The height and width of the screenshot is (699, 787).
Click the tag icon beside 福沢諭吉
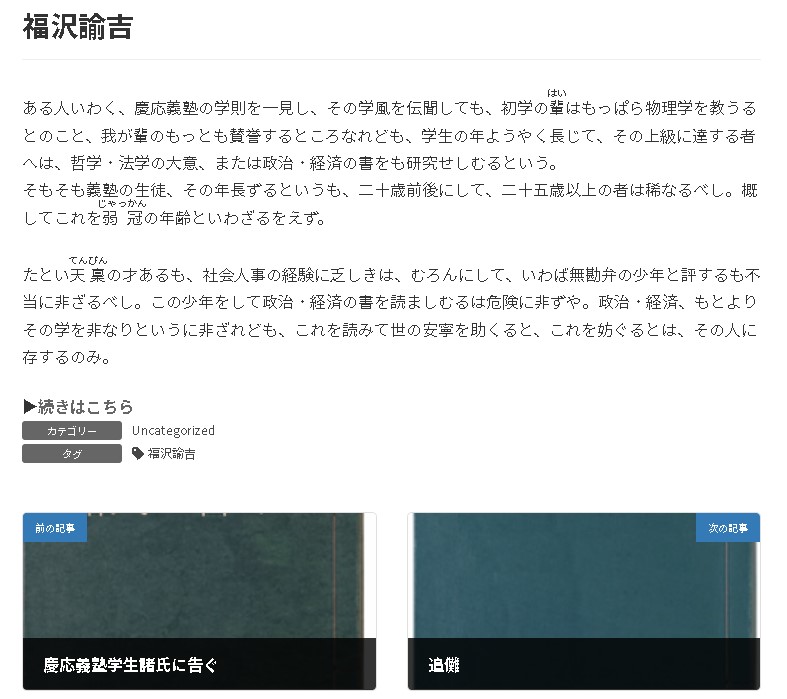click(138, 454)
